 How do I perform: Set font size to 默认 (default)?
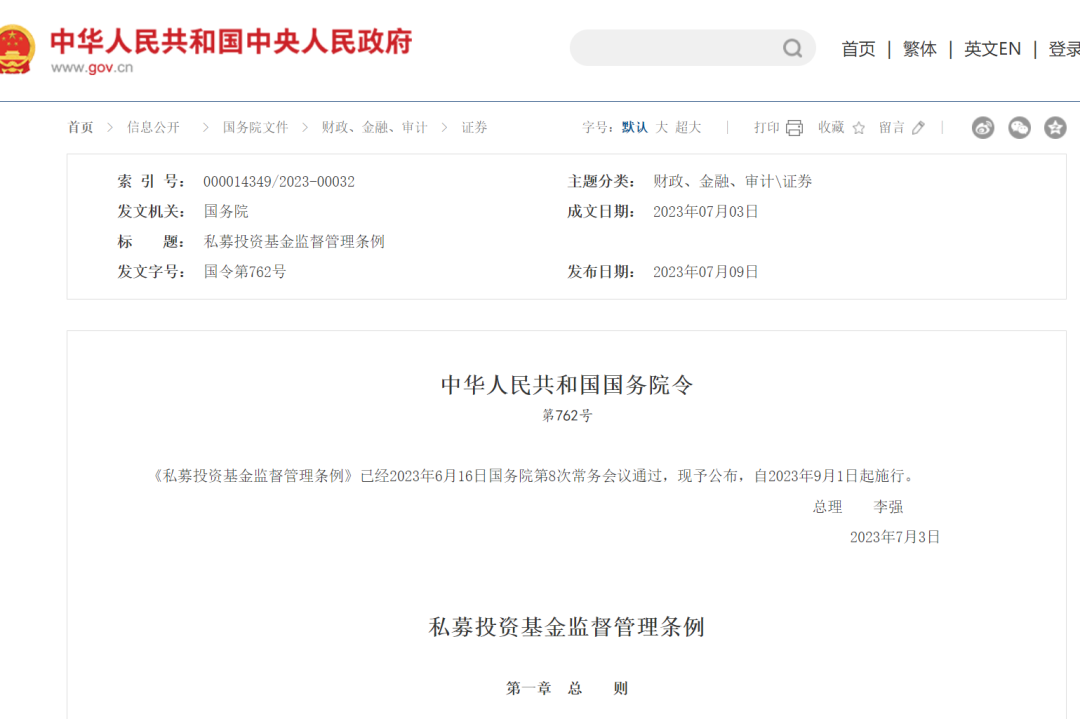point(634,128)
